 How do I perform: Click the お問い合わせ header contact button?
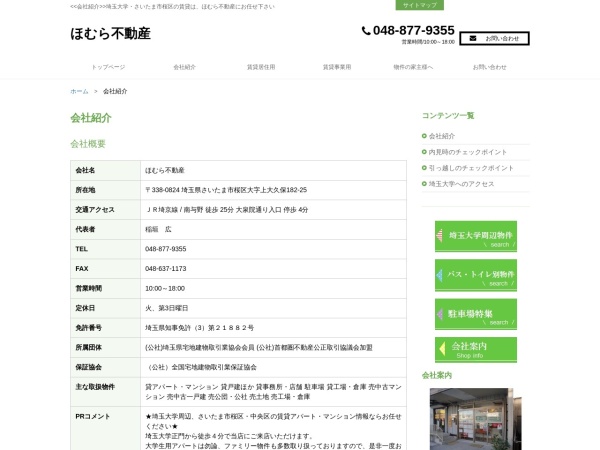(494, 38)
